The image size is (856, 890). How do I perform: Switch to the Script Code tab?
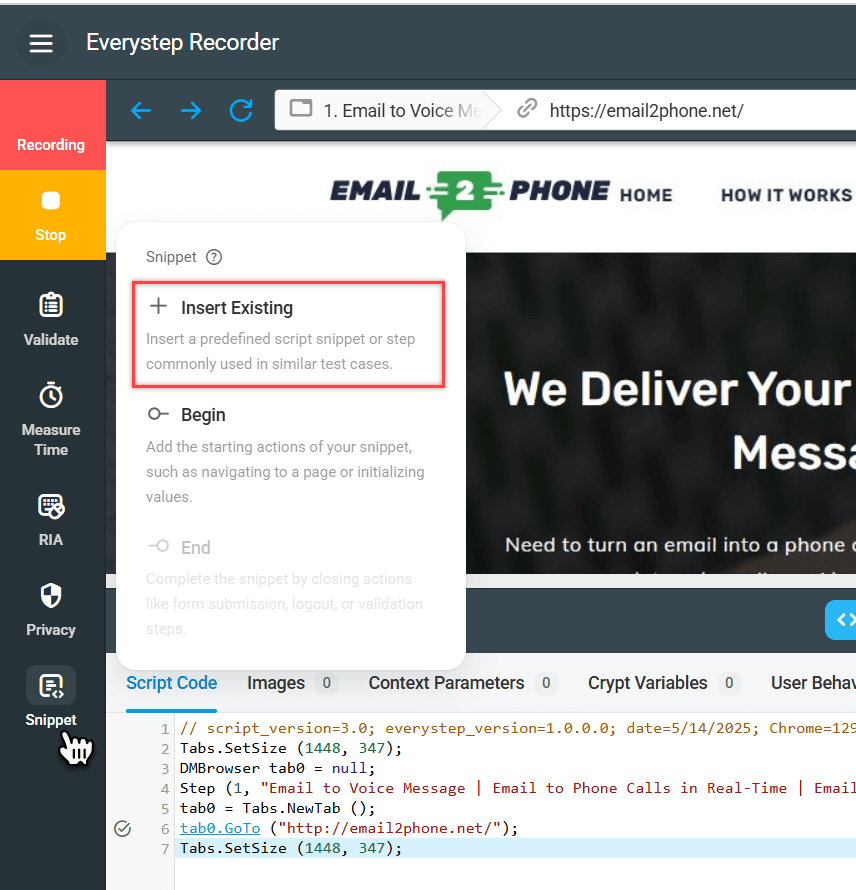pos(171,683)
